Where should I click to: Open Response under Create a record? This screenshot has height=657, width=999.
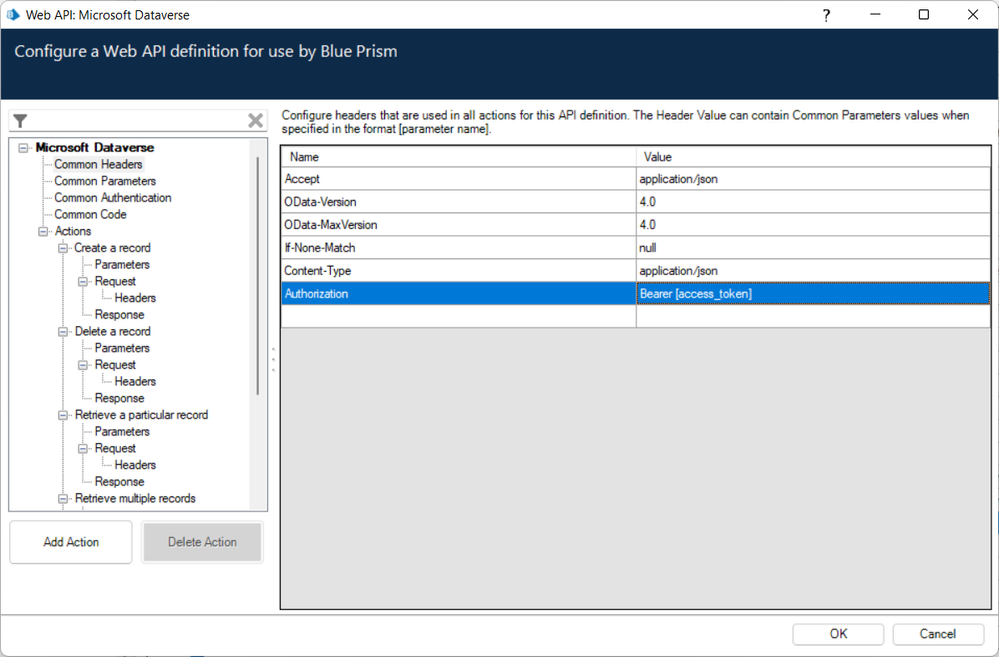(x=119, y=315)
